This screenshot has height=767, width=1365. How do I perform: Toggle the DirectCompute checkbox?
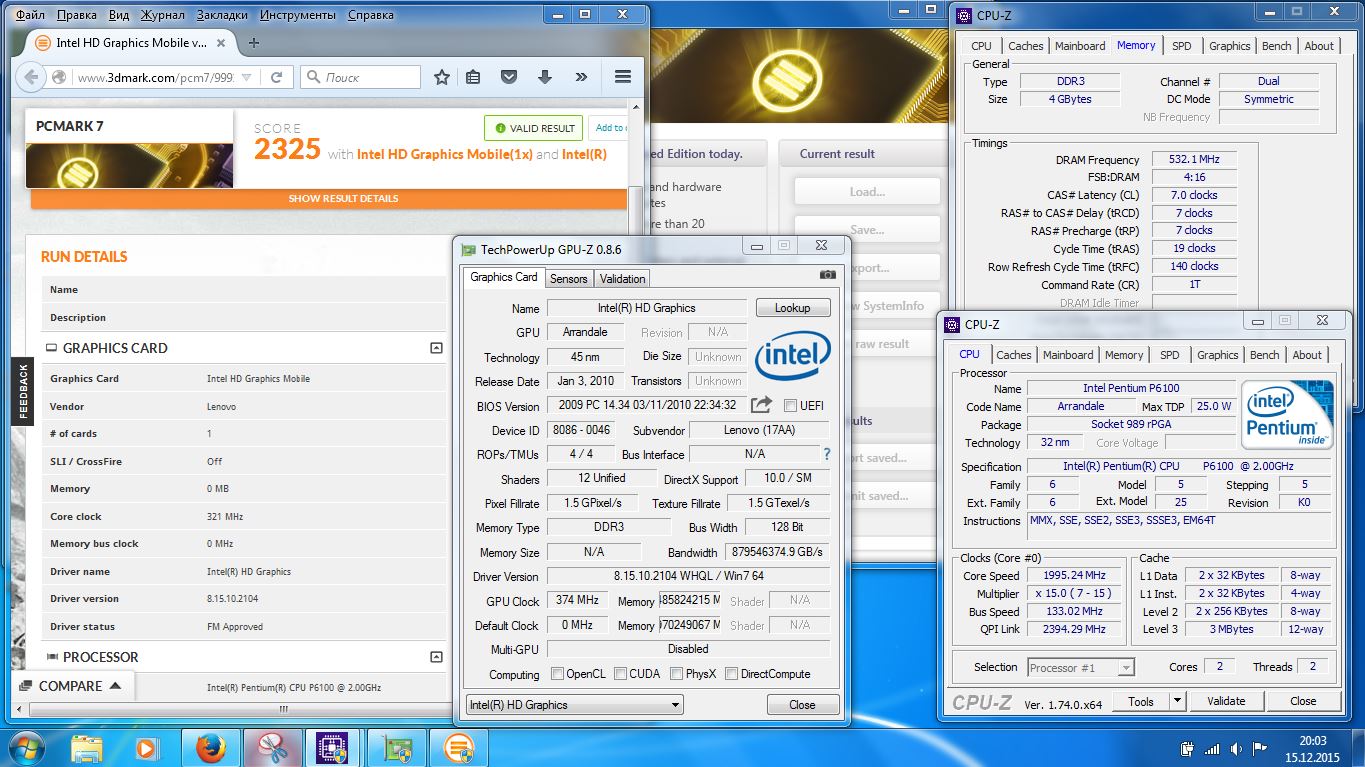[731, 674]
